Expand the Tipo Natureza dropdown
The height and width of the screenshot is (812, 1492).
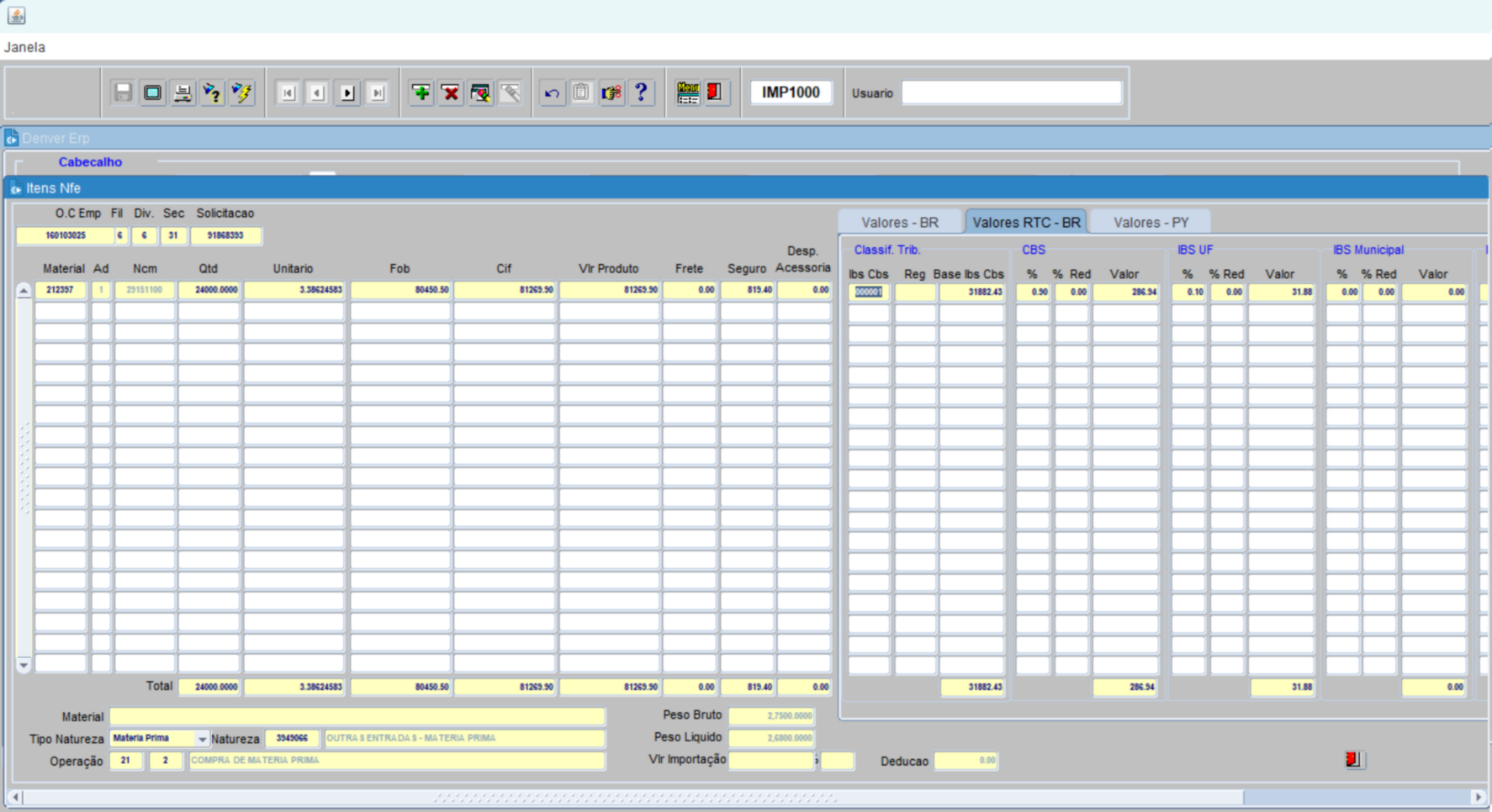coord(202,739)
